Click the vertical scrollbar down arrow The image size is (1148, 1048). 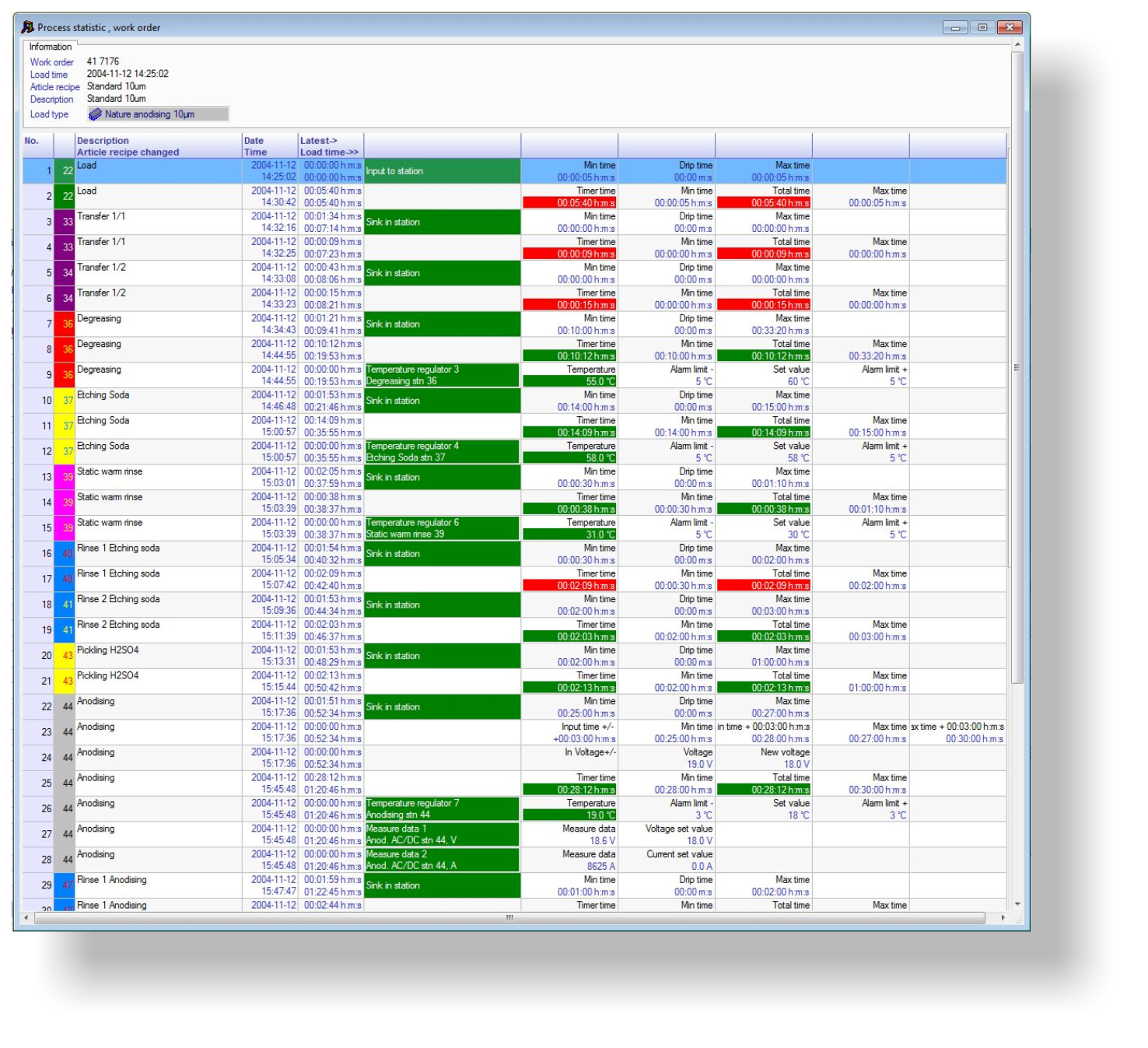(x=1017, y=904)
